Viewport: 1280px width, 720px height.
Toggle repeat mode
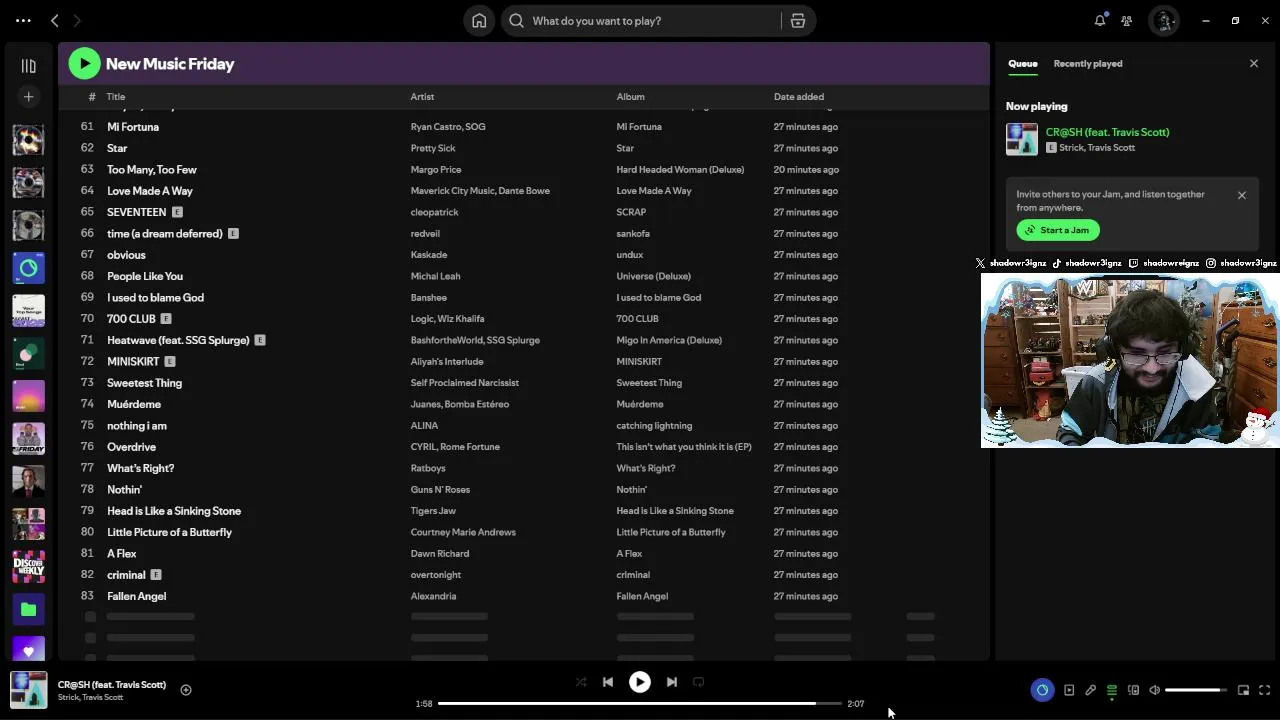[699, 682]
